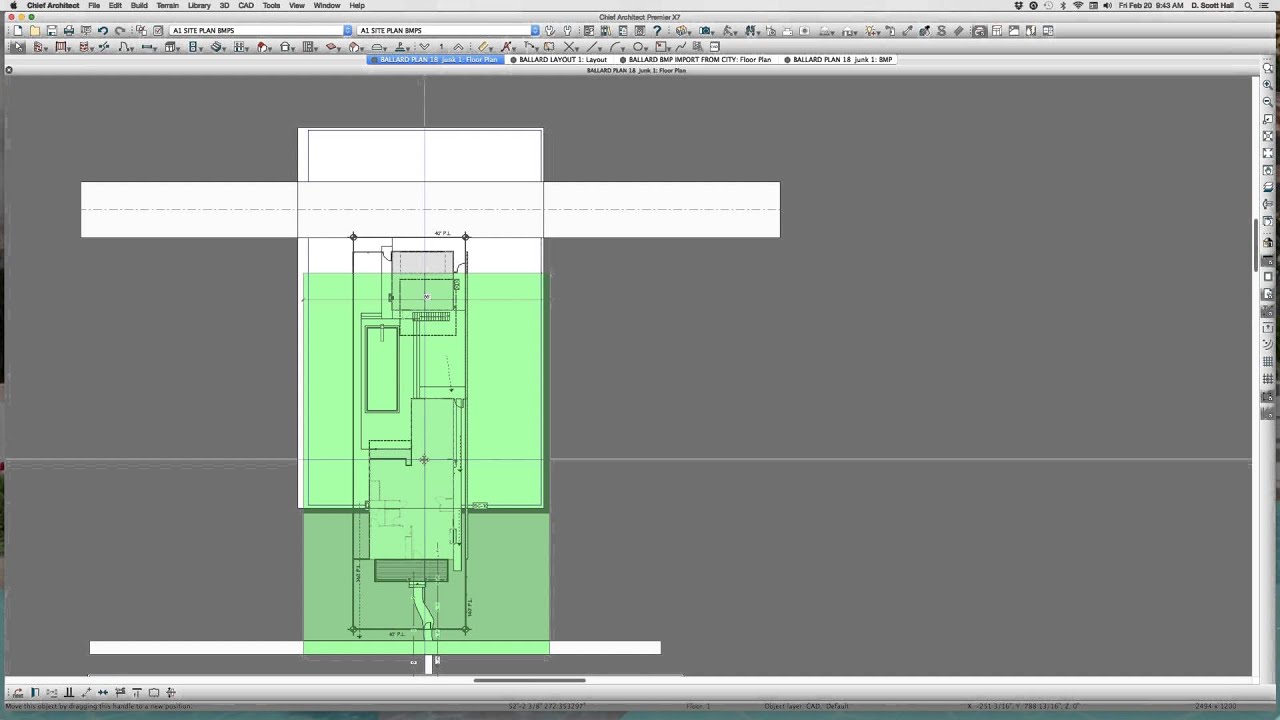Open the second A1 SITE PLAN BMPS dropdown
The width and height of the screenshot is (1280, 720).
[535, 31]
